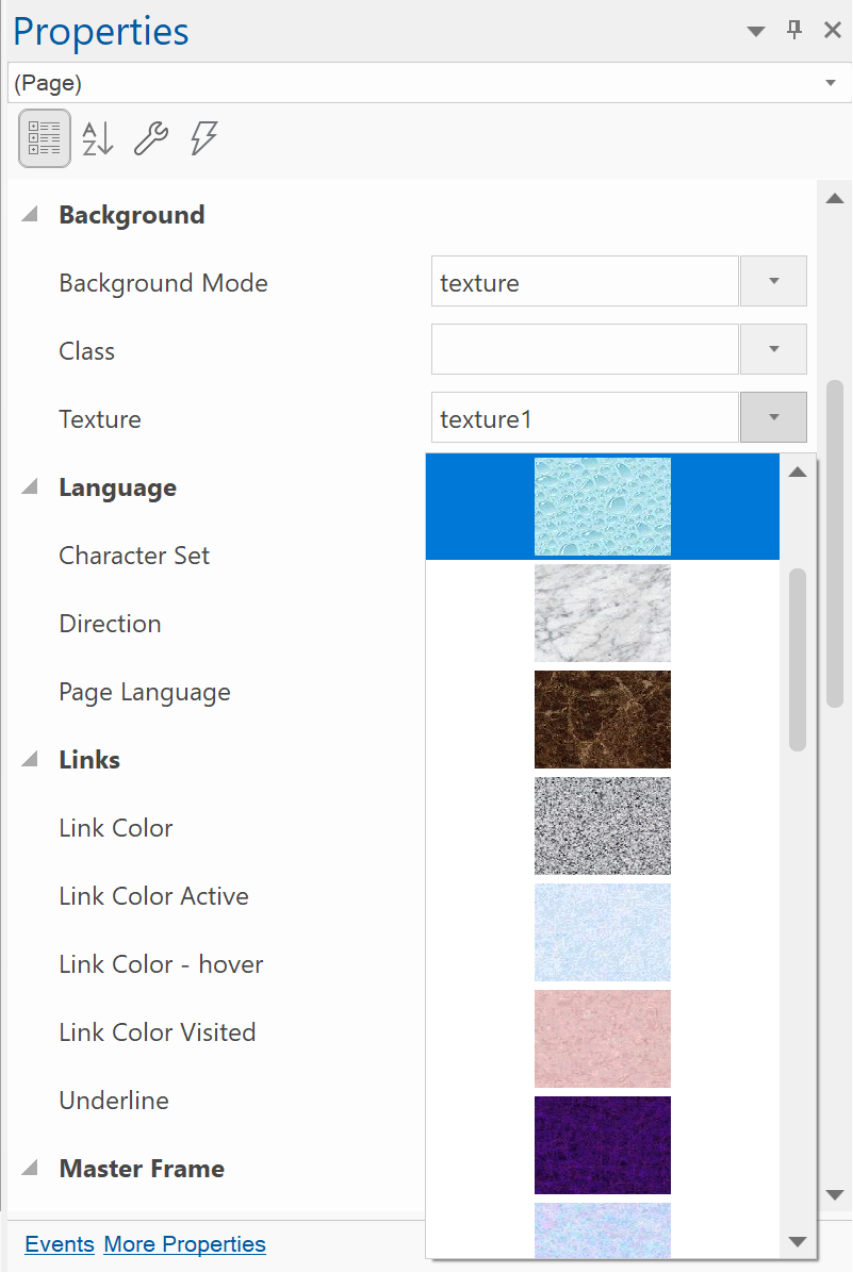Close the Texture dropdown arrow
The width and height of the screenshot is (853, 1273).
(773, 417)
